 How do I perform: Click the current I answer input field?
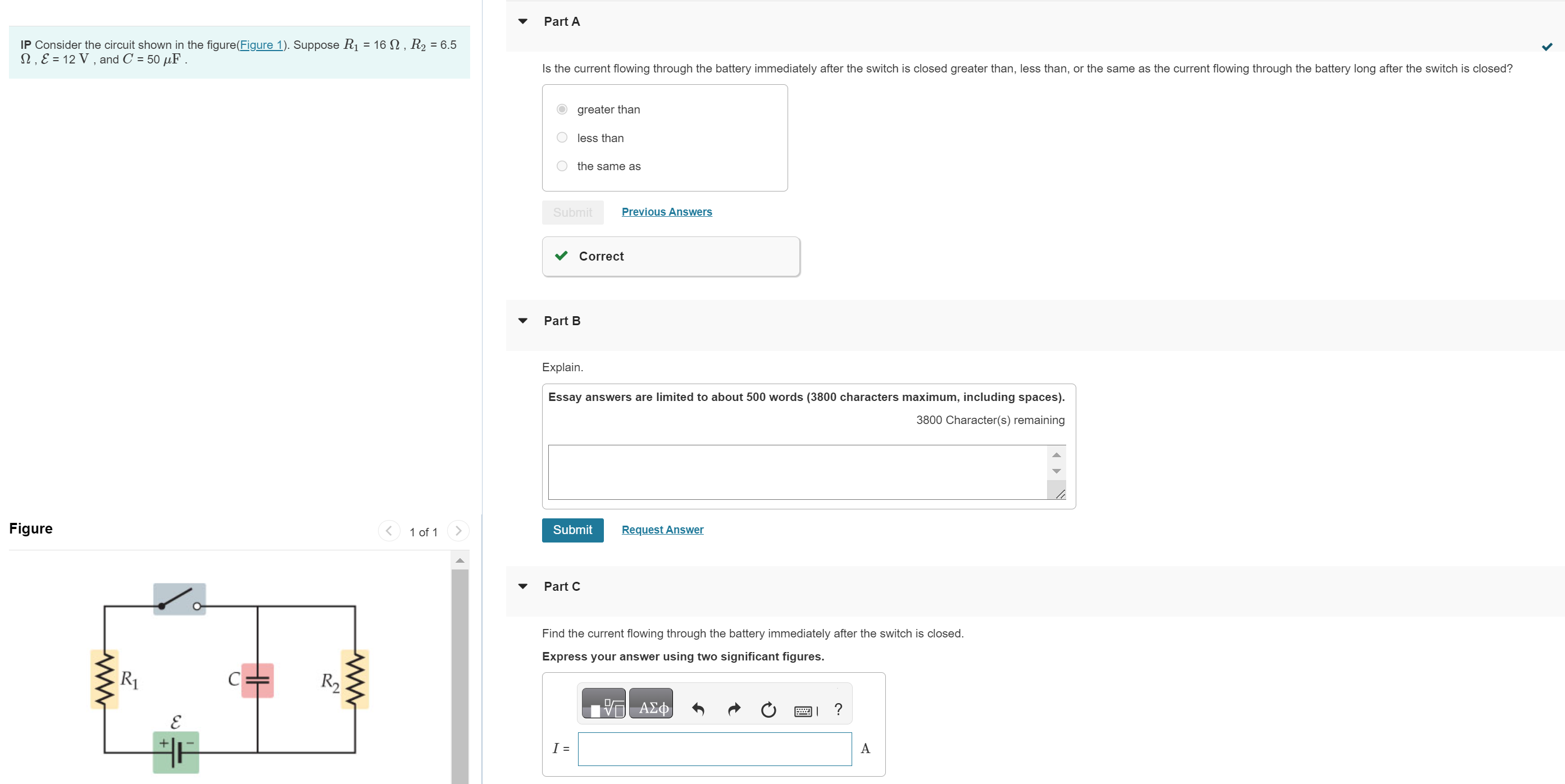point(714,749)
